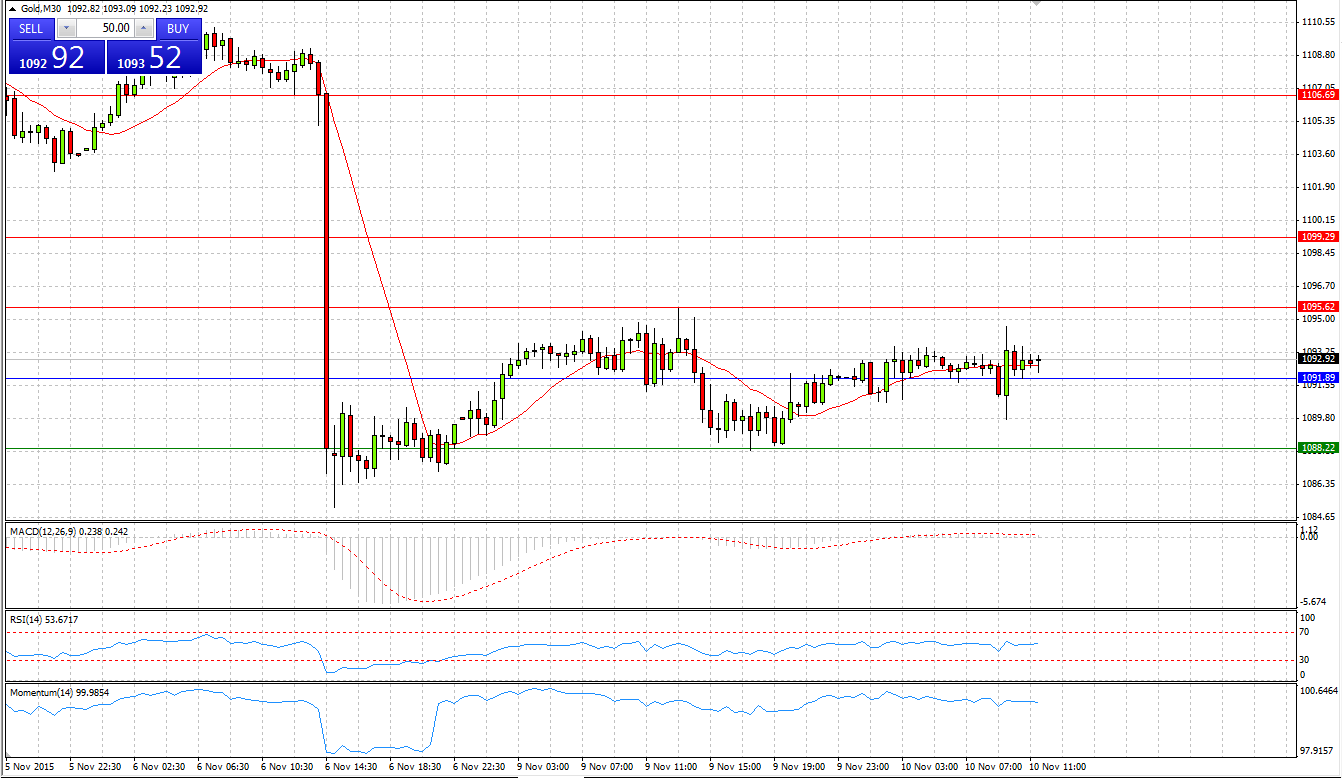Decrease trade volume with the down arrow
Screen dimensions: 1342x778
68,28
